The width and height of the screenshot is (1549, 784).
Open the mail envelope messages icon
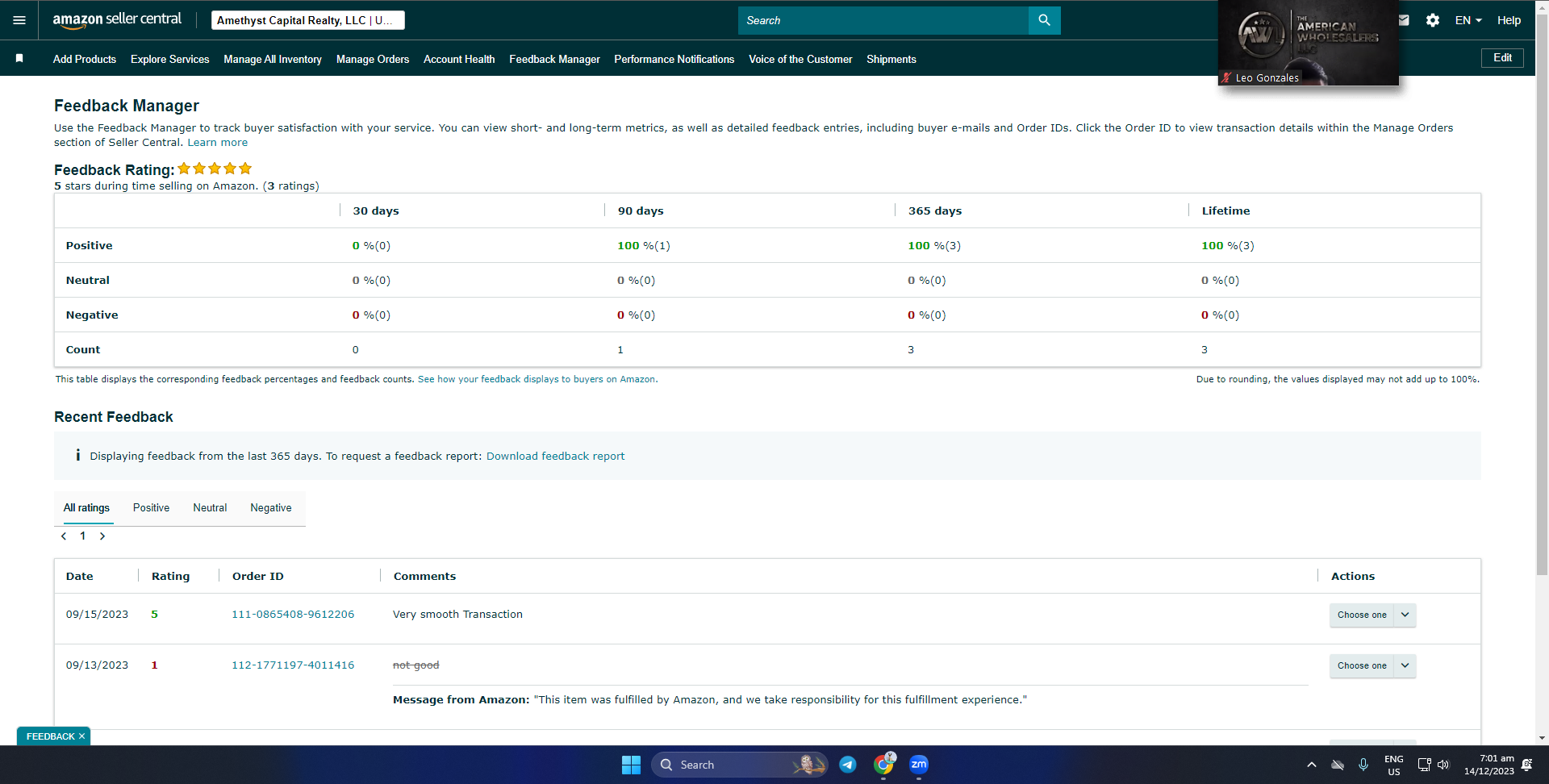(1404, 20)
